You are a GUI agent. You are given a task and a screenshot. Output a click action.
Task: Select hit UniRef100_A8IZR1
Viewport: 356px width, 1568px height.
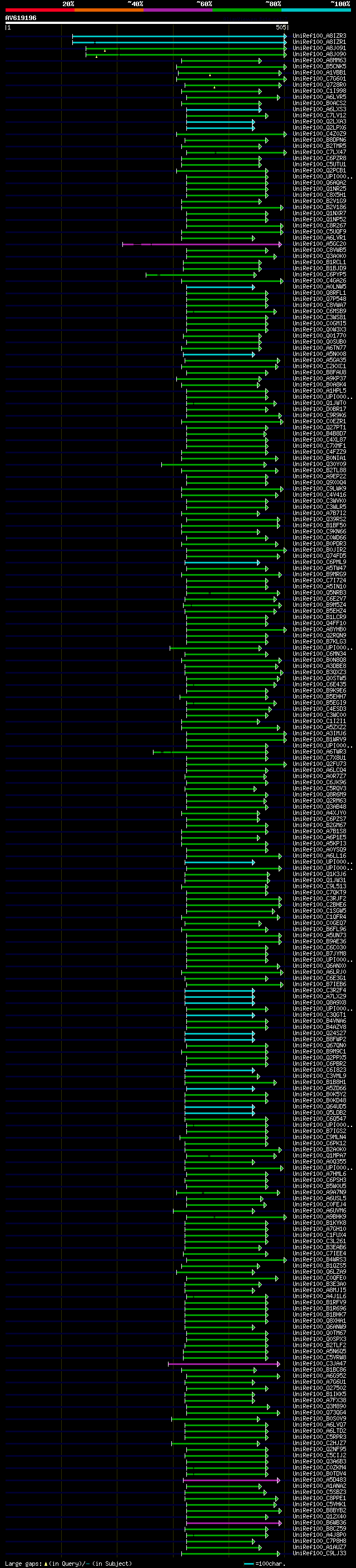click(319, 42)
